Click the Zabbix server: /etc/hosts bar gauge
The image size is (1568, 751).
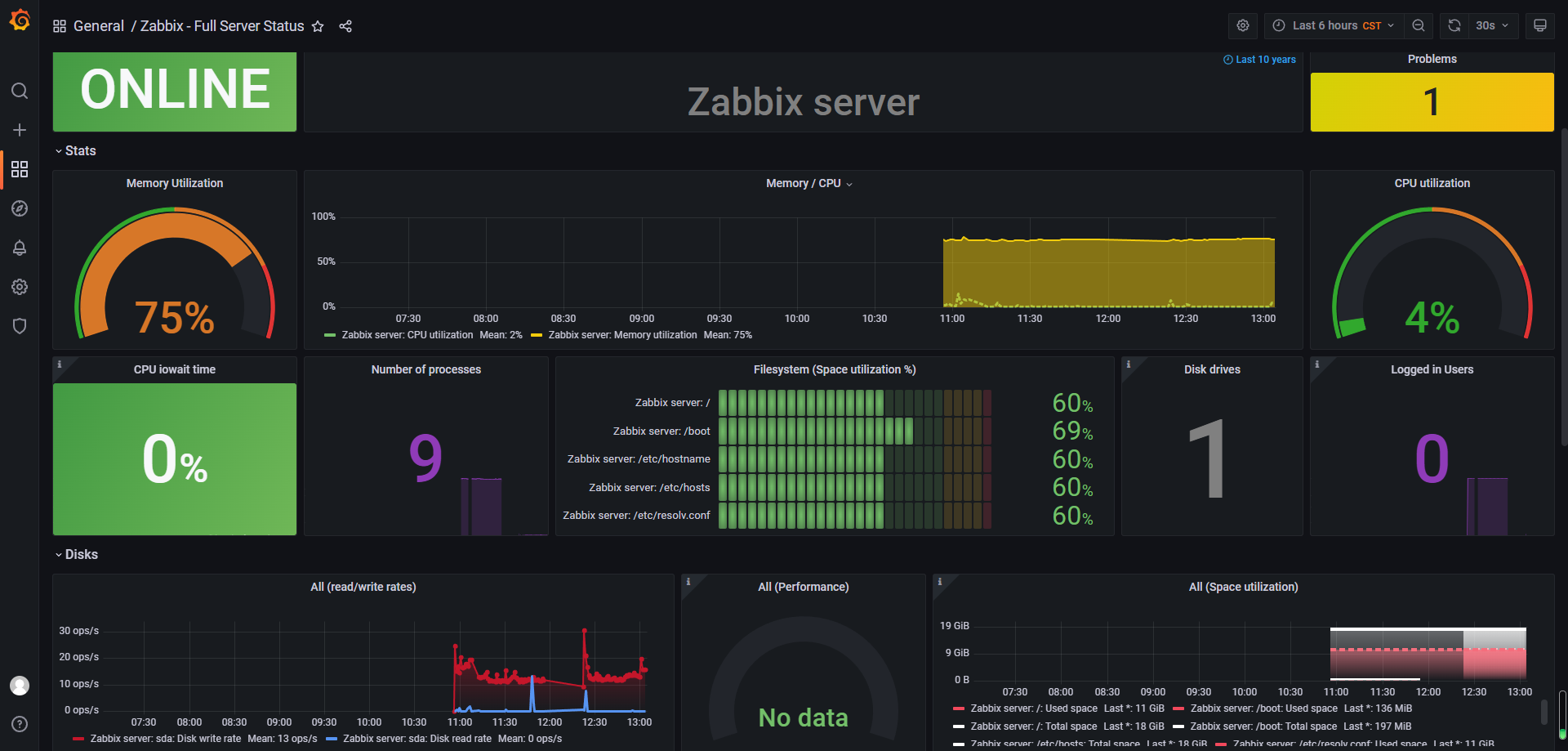tap(854, 488)
